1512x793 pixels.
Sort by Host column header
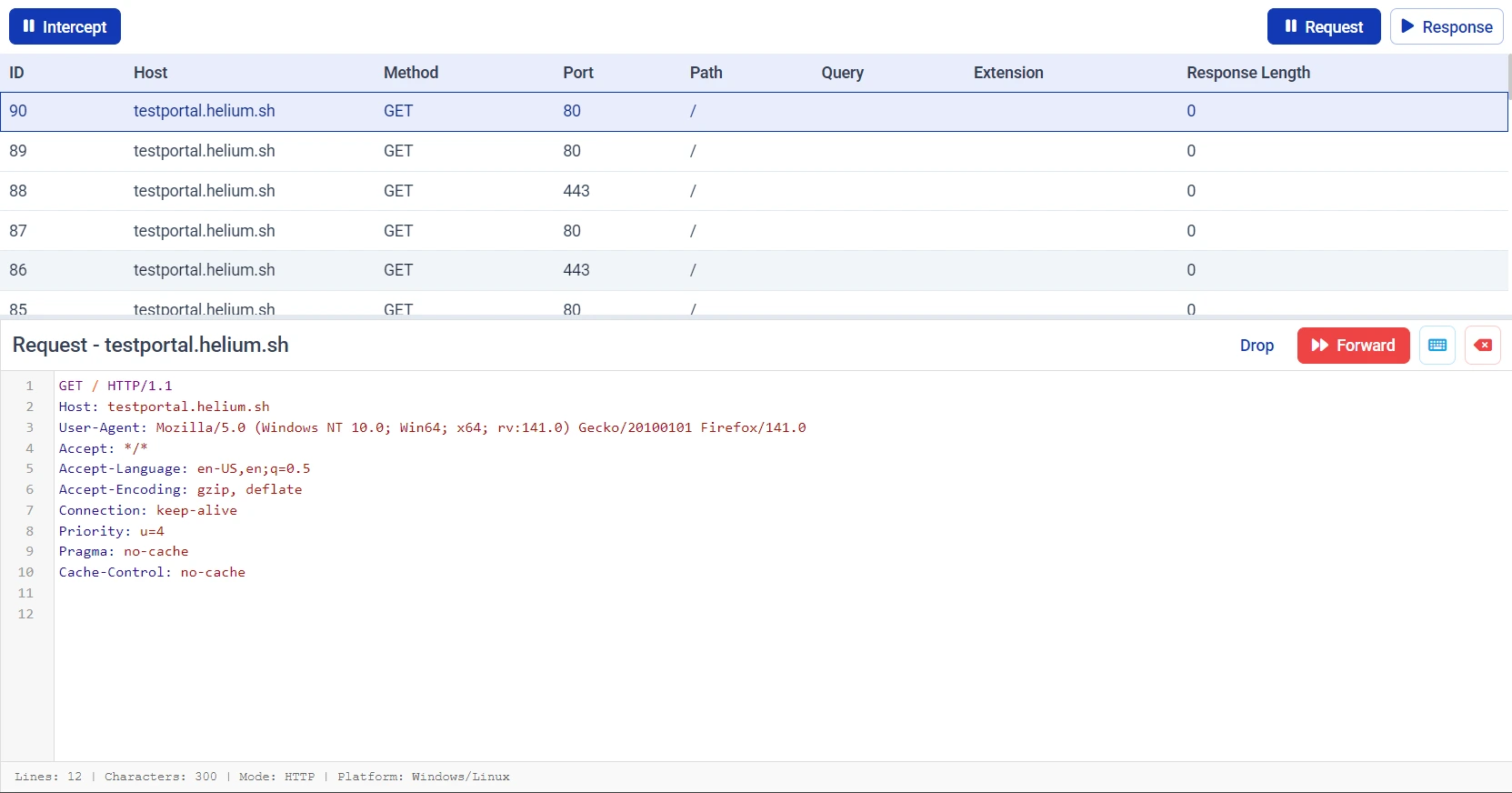(x=151, y=73)
